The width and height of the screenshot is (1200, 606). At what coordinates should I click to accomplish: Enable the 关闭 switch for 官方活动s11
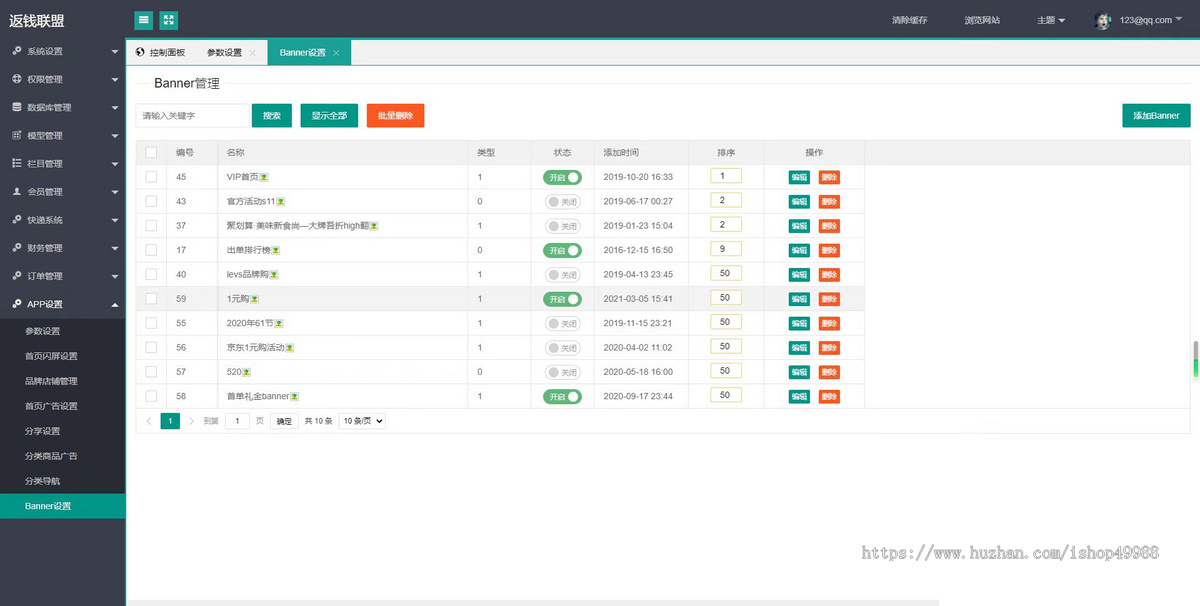(562, 201)
